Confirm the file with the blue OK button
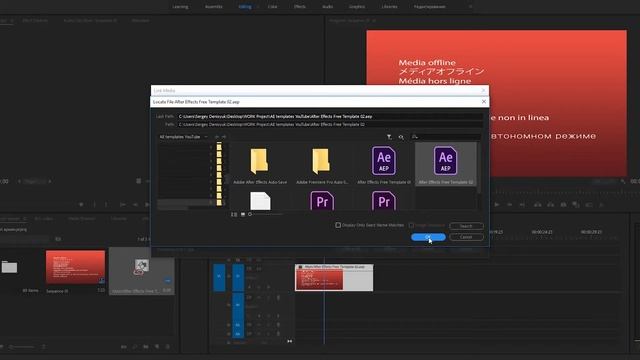This screenshot has width=640, height=360. [x=428, y=237]
